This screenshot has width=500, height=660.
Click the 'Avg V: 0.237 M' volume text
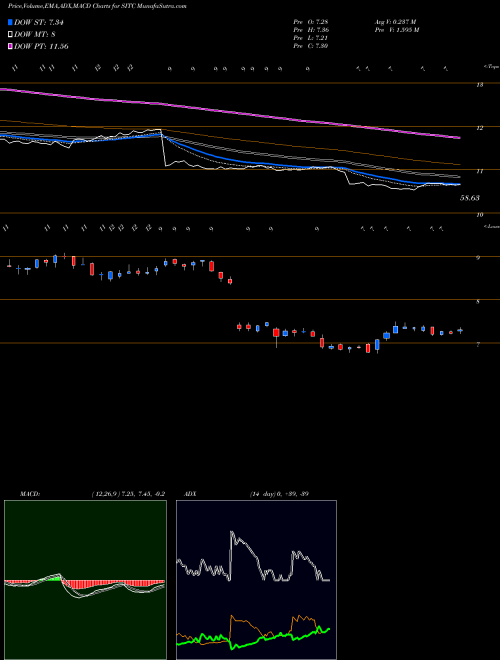coord(395,21)
